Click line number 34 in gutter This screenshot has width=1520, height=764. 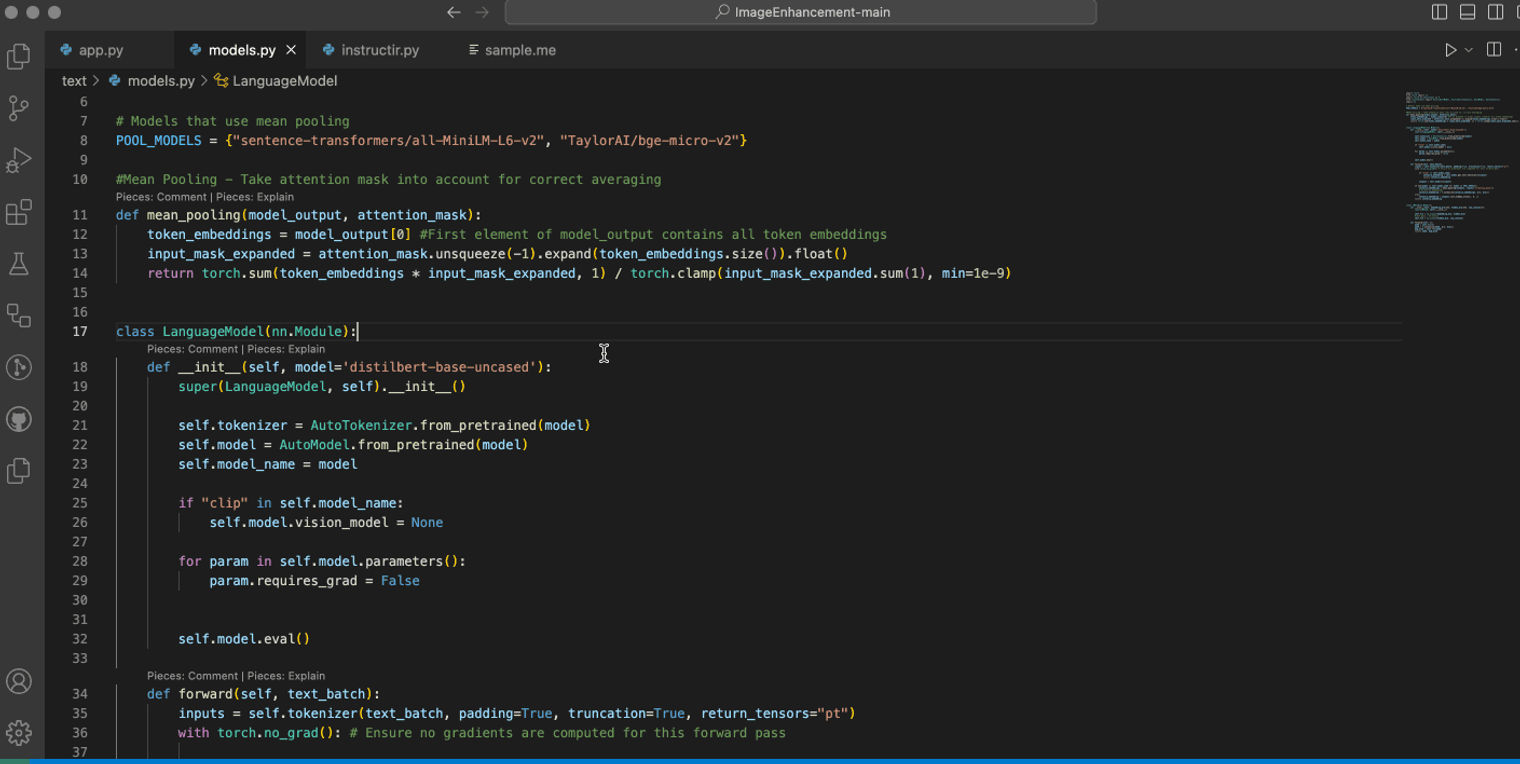(x=79, y=694)
